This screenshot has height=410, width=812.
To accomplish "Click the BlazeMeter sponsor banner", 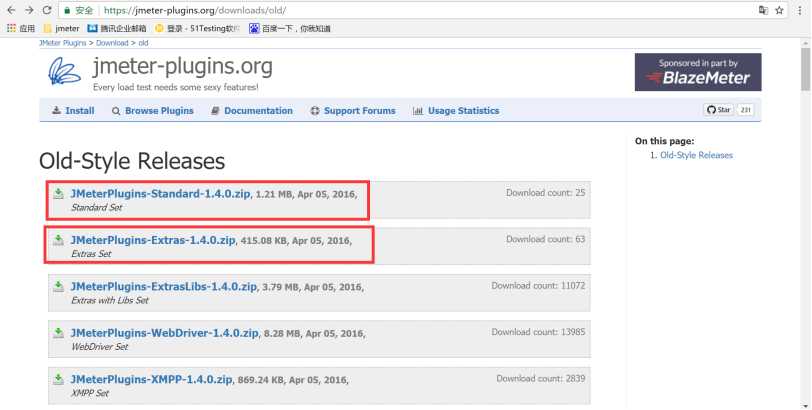I will point(698,72).
